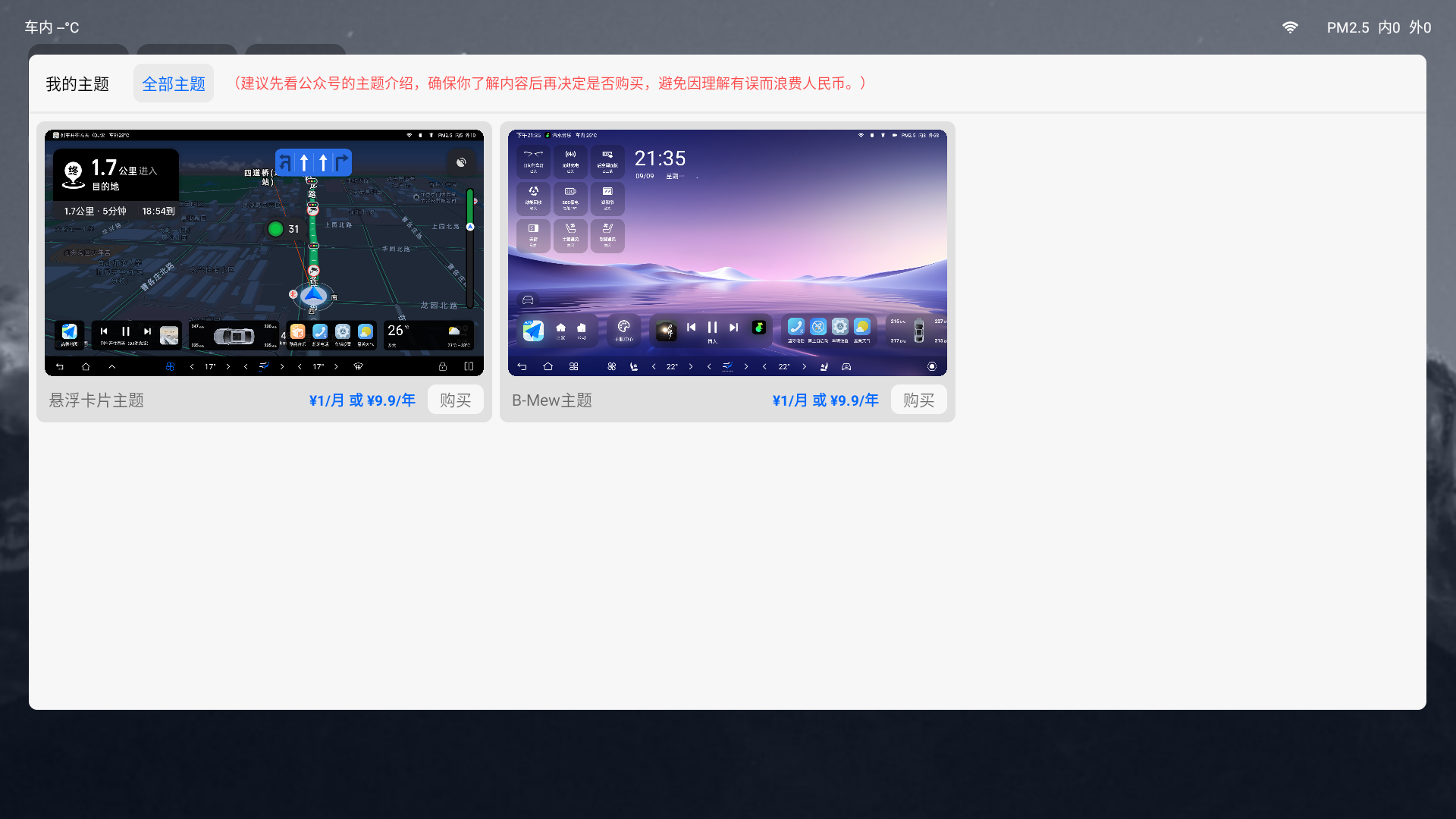Open the B-Mew theme price link
The height and width of the screenshot is (819, 1456).
tap(825, 400)
